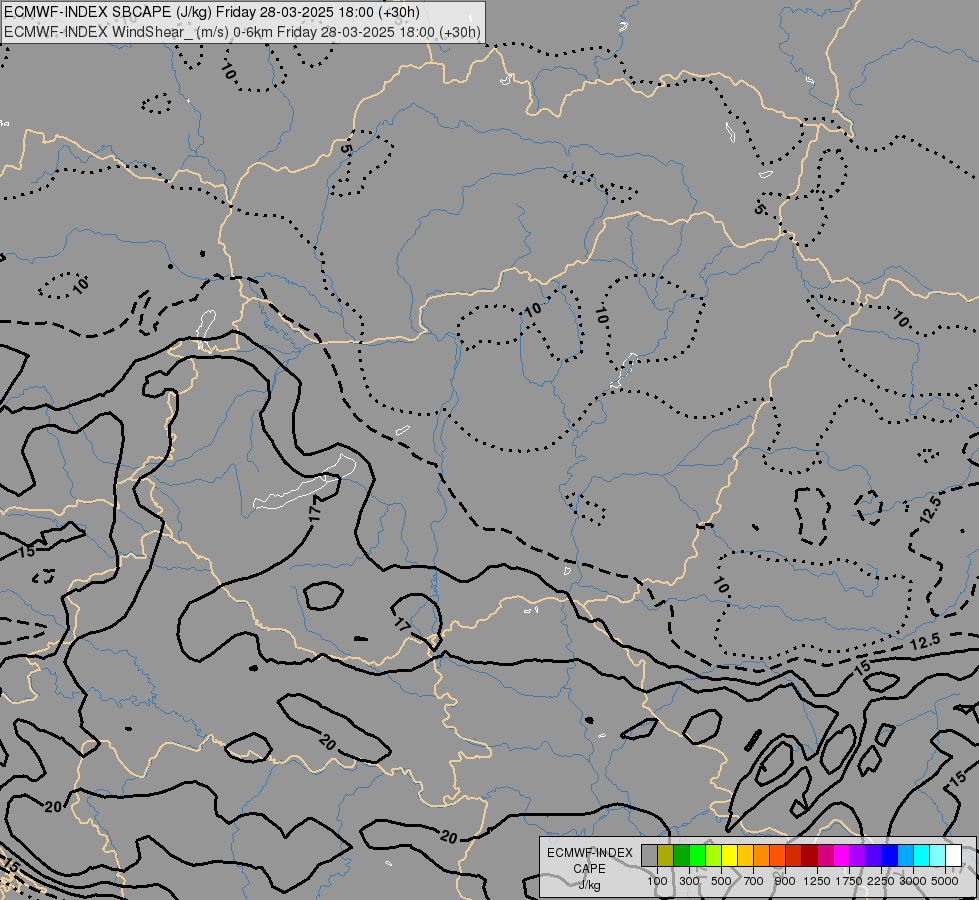Screen dimensions: 979x900
Task: Click the 5000 value in the legend
Action: [x=945, y=881]
